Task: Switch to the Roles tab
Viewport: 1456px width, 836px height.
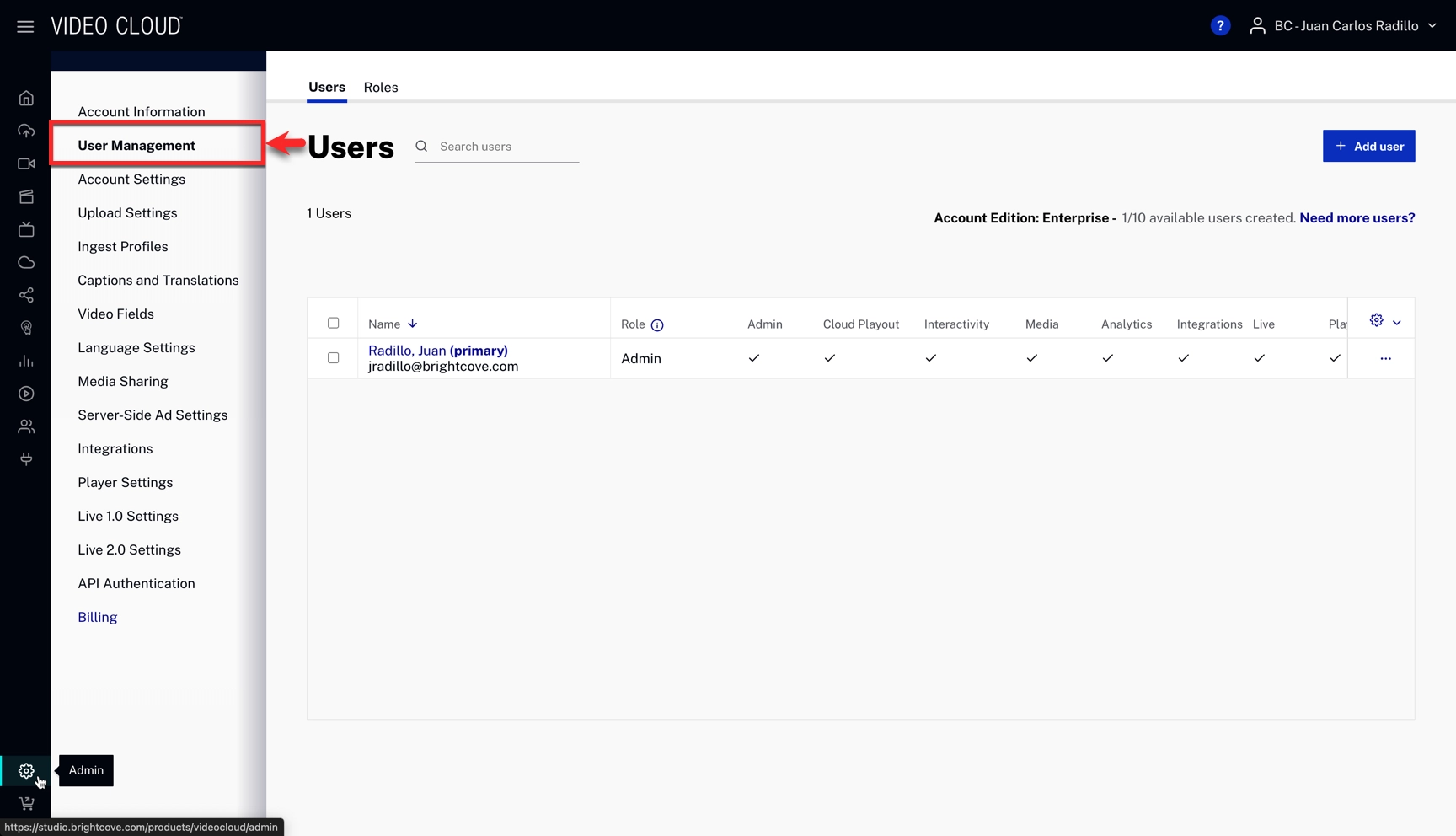Action: [x=381, y=88]
